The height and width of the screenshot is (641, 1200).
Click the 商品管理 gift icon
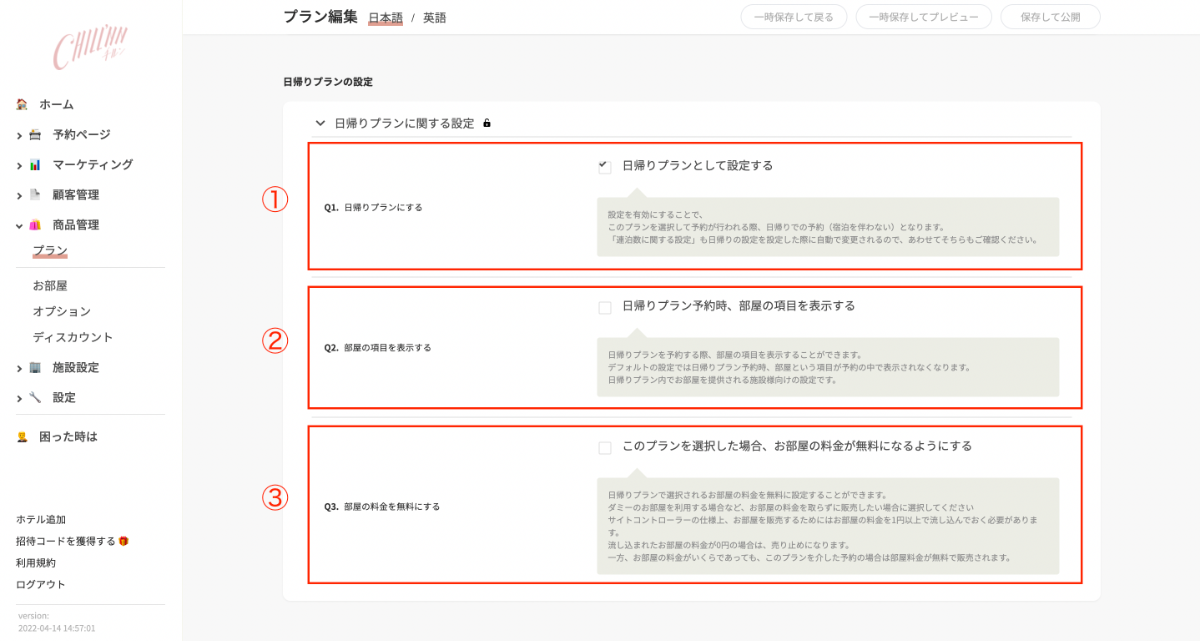point(35,225)
